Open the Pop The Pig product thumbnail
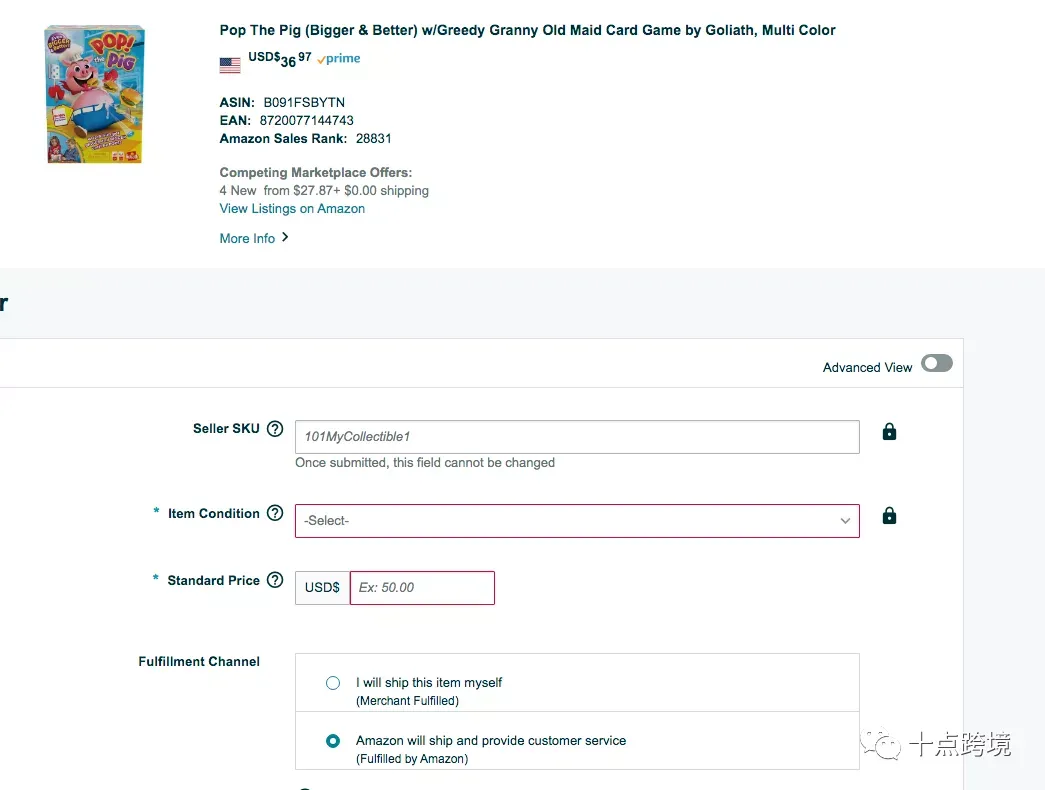Image resolution: width=1045 pixels, height=790 pixels. [x=95, y=94]
